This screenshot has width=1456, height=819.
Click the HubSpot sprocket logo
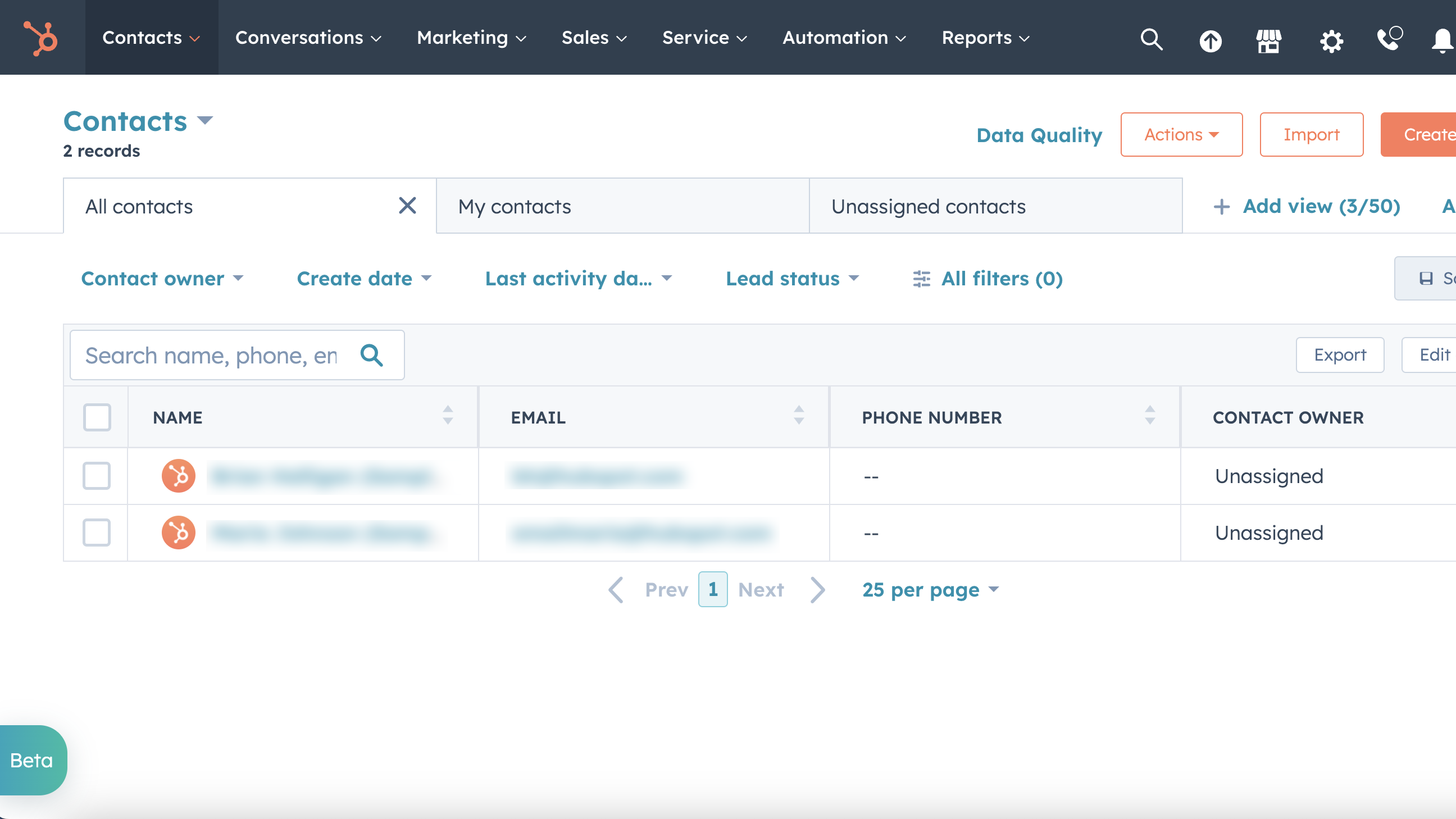point(40,38)
